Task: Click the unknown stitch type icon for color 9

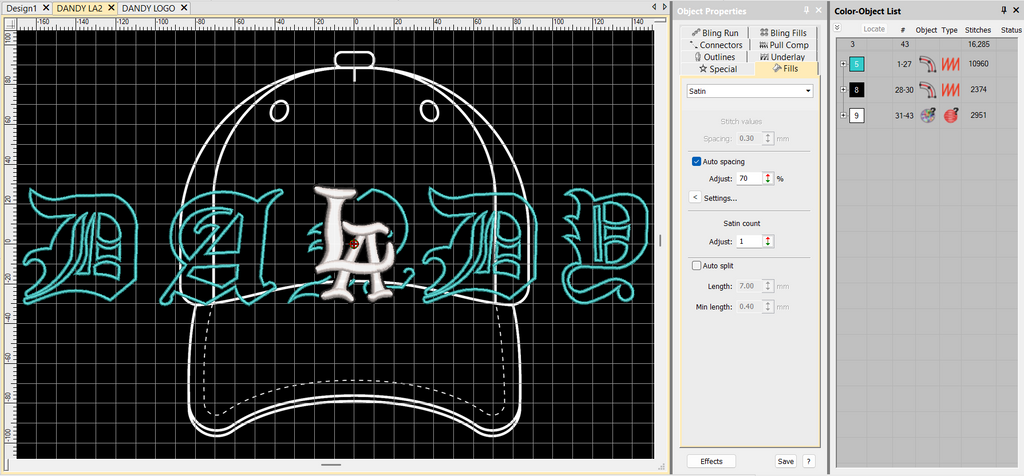Action: point(950,116)
